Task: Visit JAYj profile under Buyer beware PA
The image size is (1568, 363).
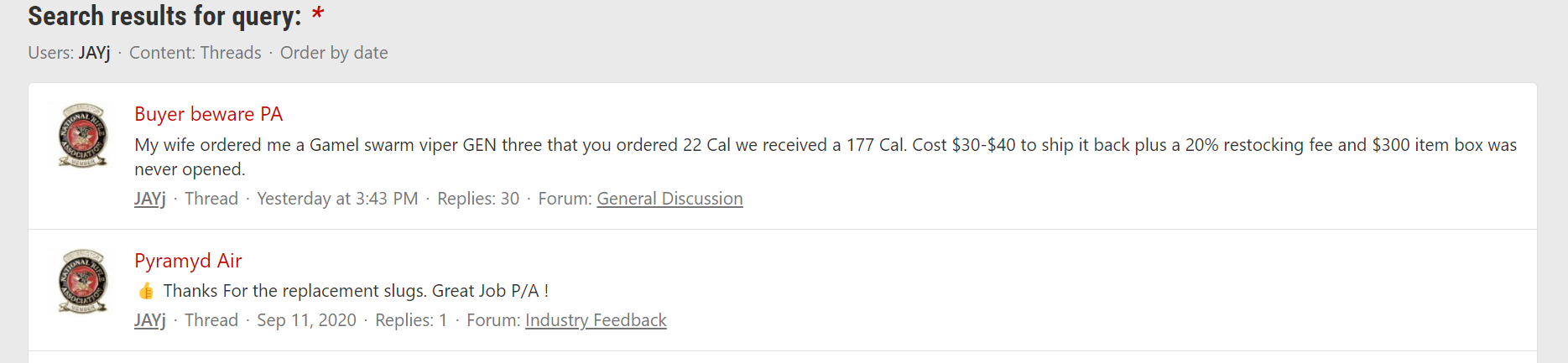Action: (x=150, y=199)
